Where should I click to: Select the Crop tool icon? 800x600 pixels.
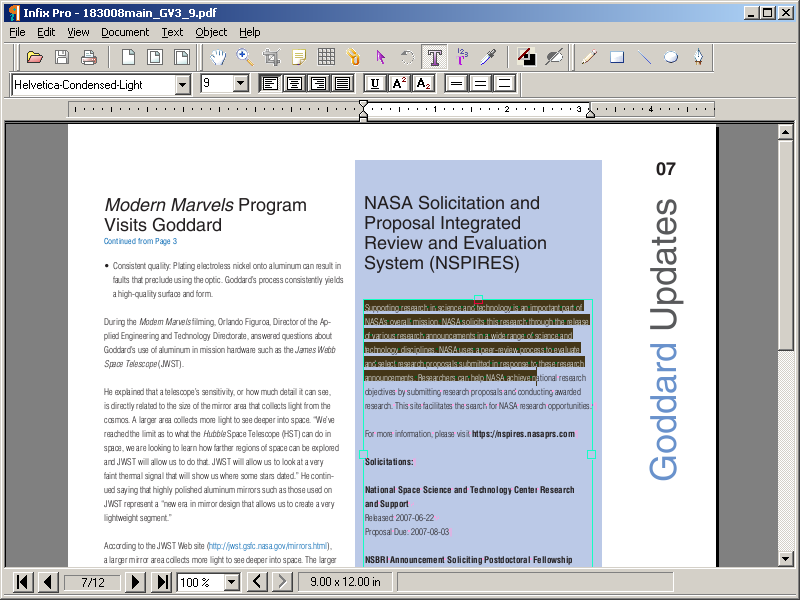(x=271, y=57)
